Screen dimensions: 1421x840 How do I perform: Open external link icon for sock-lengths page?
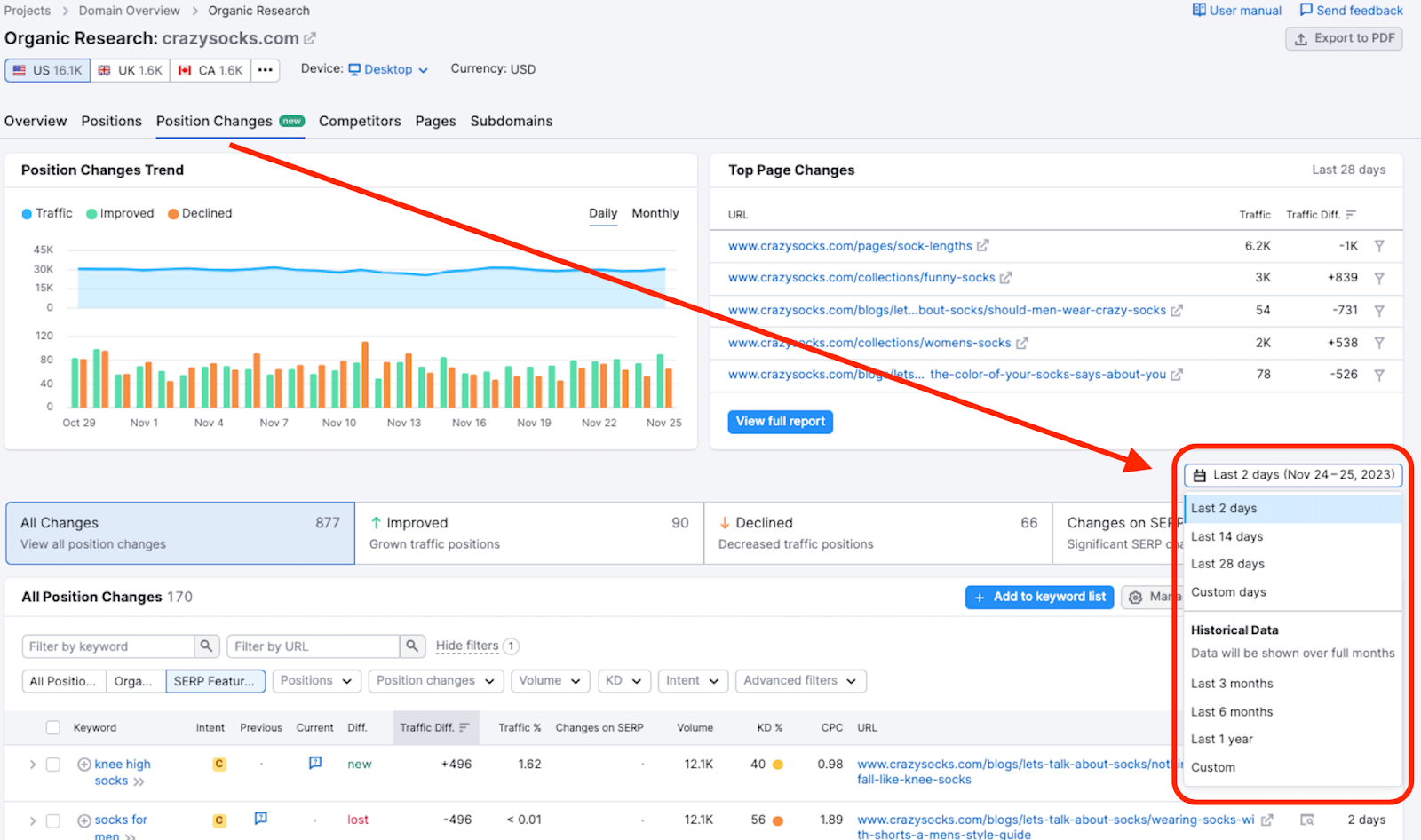point(982,246)
